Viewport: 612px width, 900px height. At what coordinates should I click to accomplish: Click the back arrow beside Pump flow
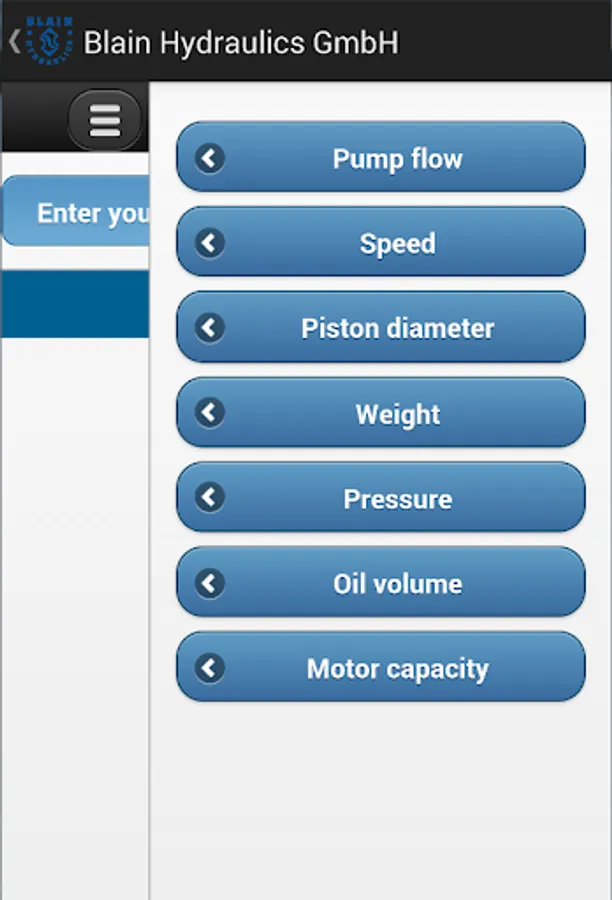coord(210,158)
